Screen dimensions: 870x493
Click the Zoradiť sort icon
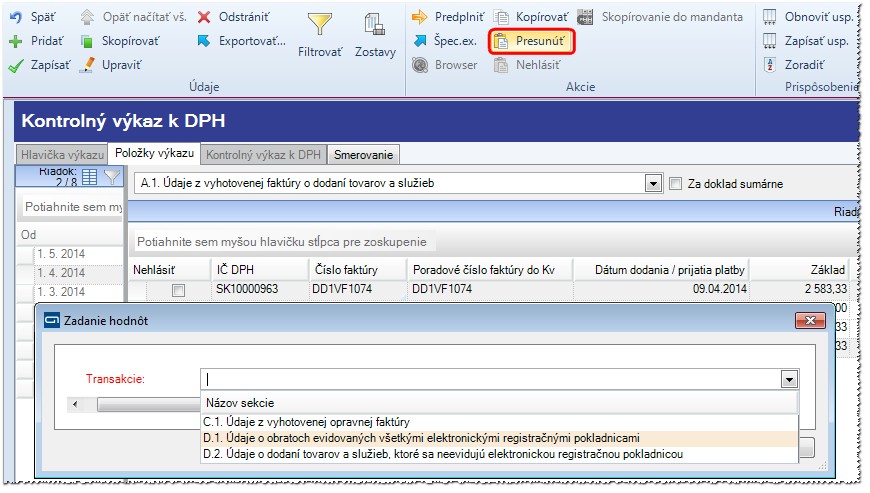coord(770,65)
